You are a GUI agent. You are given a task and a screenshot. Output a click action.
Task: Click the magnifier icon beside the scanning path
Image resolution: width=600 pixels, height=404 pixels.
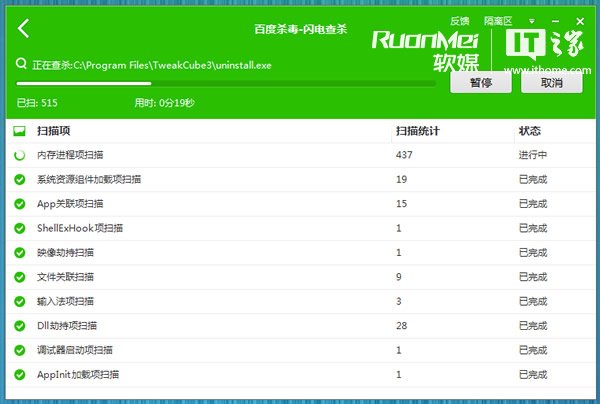pyautogui.click(x=21, y=62)
